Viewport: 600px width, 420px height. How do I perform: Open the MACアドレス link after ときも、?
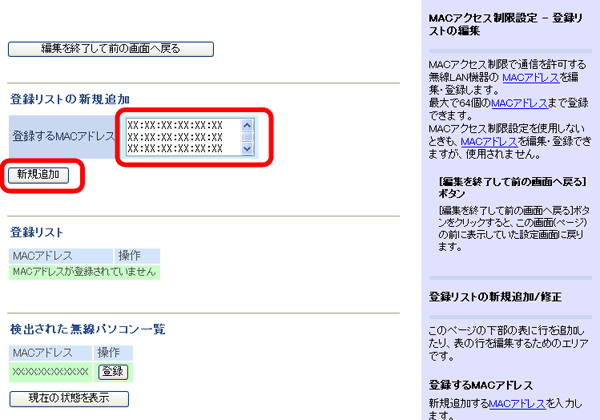click(x=489, y=142)
